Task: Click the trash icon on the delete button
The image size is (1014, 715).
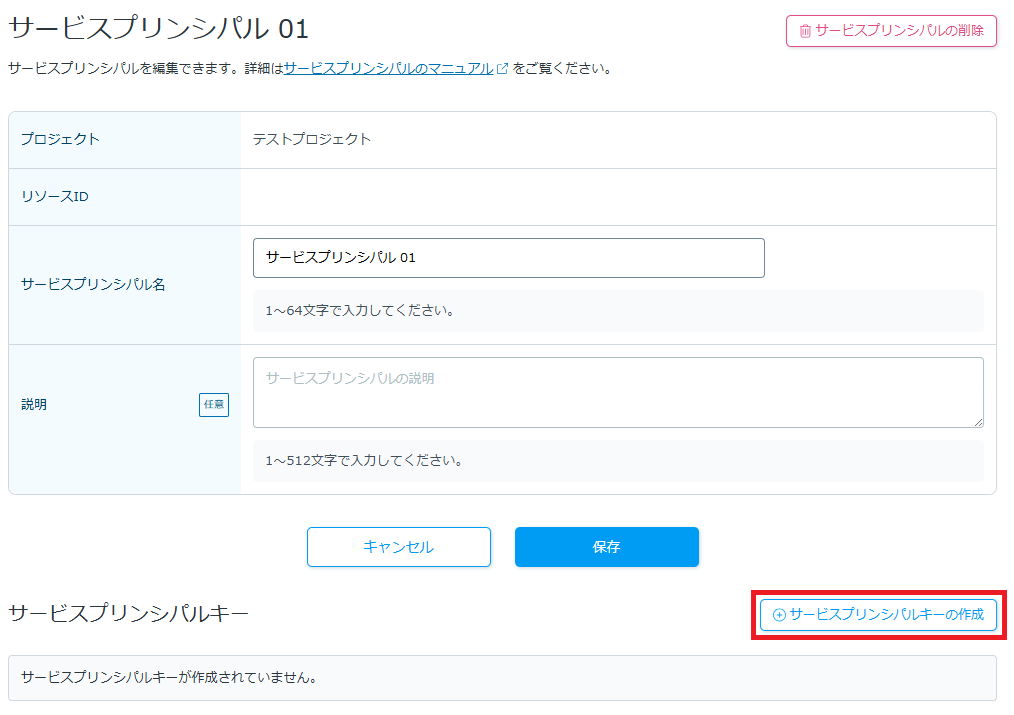Action: (805, 31)
